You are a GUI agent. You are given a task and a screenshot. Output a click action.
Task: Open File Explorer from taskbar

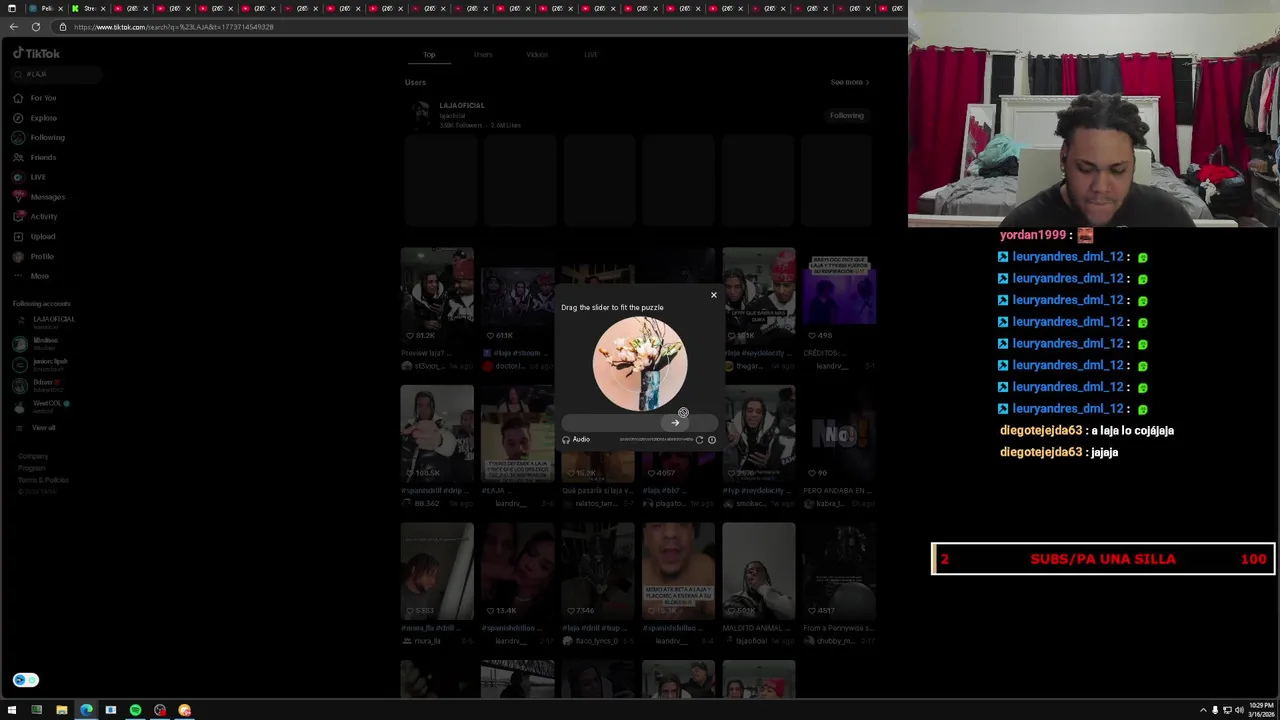61,710
